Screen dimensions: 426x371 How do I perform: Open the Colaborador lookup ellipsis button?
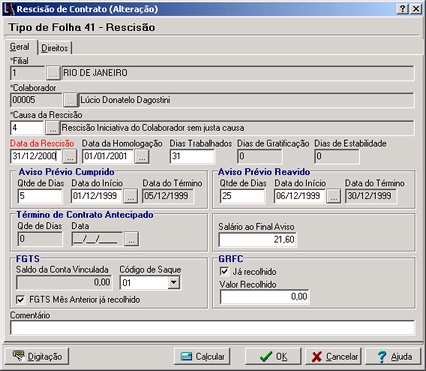tap(70, 100)
